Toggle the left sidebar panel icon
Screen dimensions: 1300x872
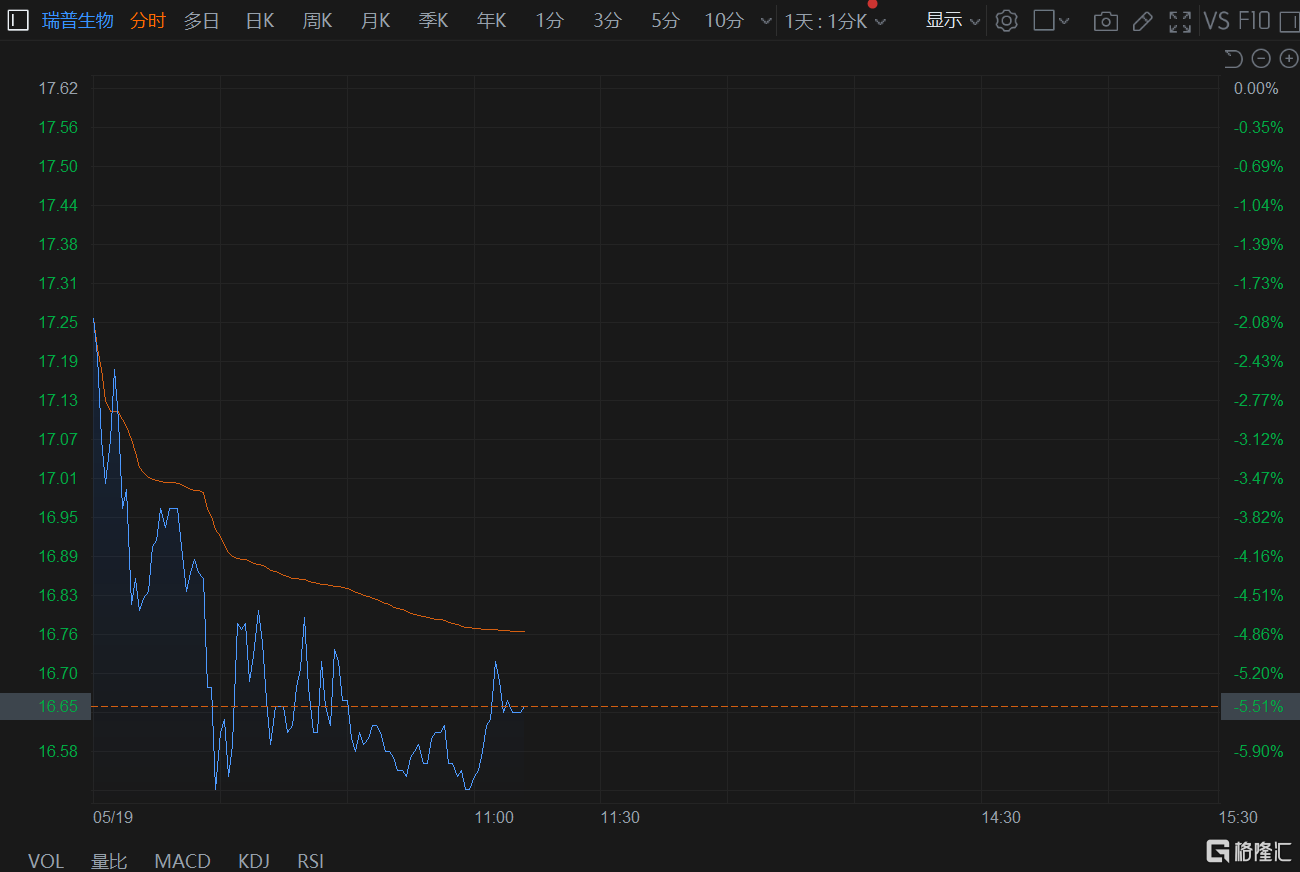18,20
